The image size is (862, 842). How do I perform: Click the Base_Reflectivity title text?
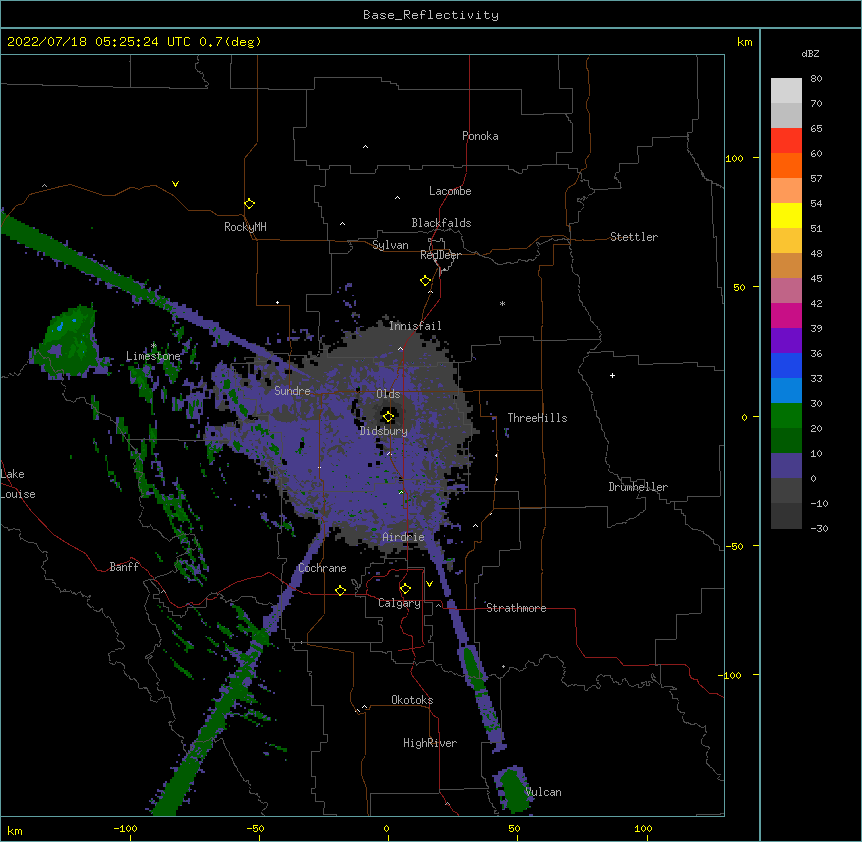pos(431,15)
